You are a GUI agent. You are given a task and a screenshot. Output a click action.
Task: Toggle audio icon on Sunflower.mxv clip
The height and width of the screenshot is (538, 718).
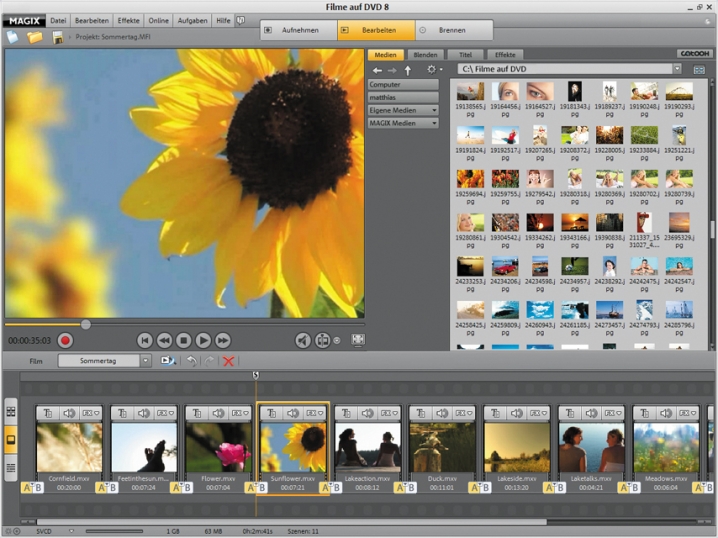[x=293, y=412]
